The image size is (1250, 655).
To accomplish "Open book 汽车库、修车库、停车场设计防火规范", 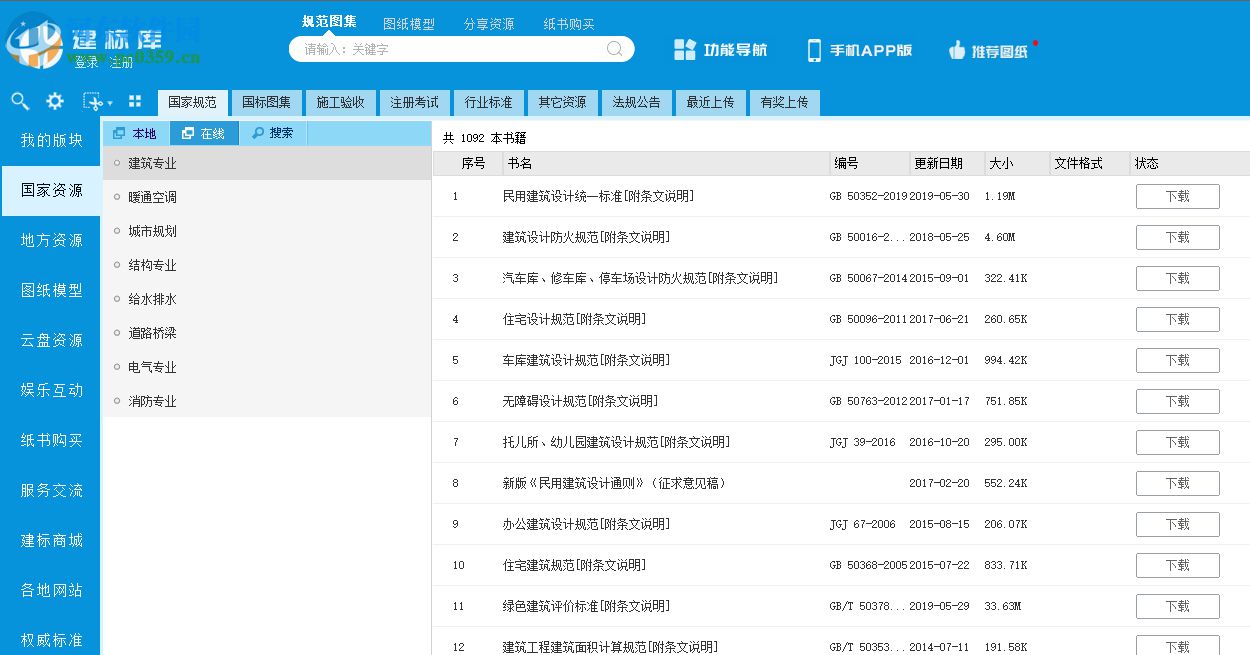I will (x=640, y=278).
